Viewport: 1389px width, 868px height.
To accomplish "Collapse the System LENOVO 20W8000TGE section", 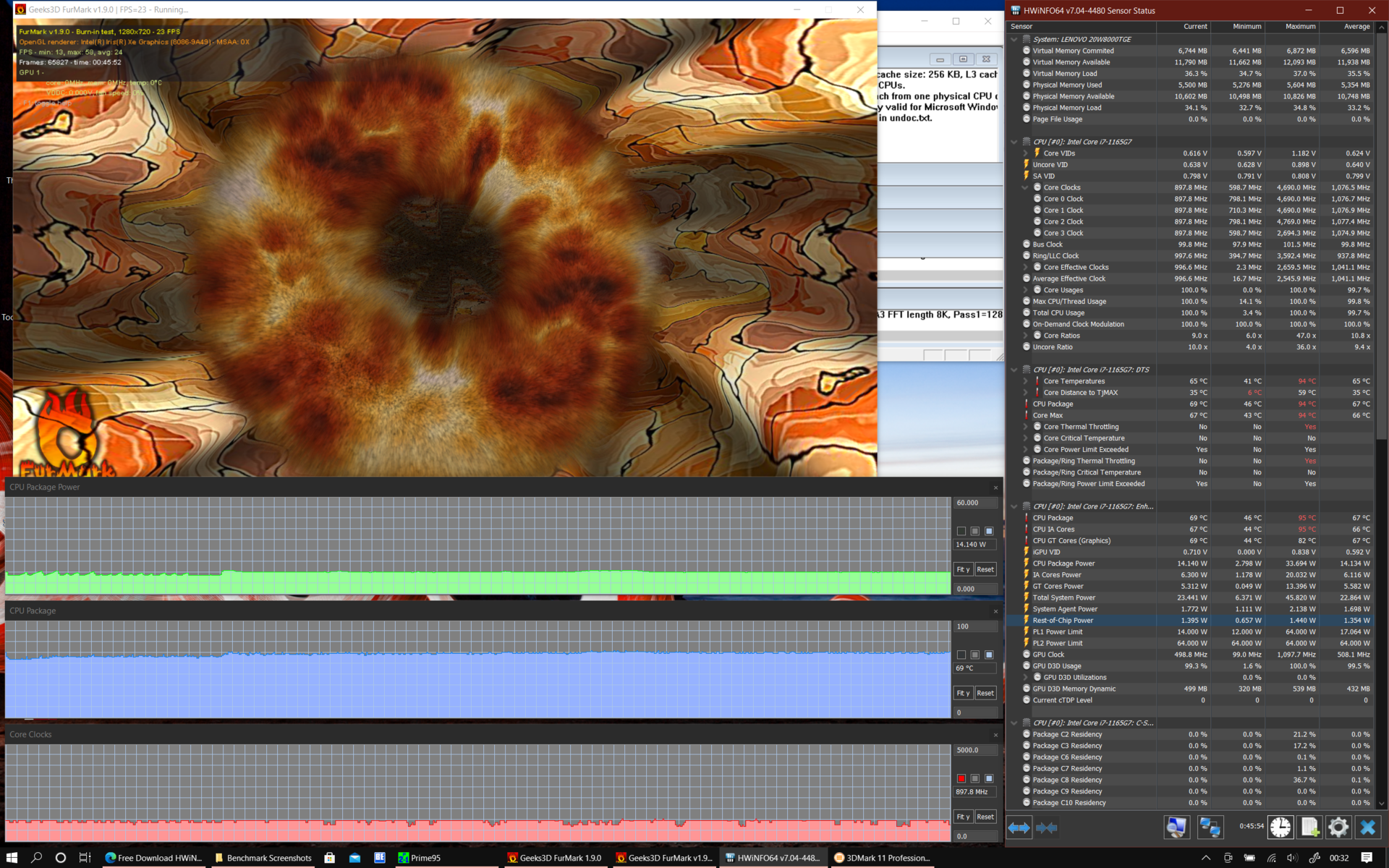I will coord(1014,40).
